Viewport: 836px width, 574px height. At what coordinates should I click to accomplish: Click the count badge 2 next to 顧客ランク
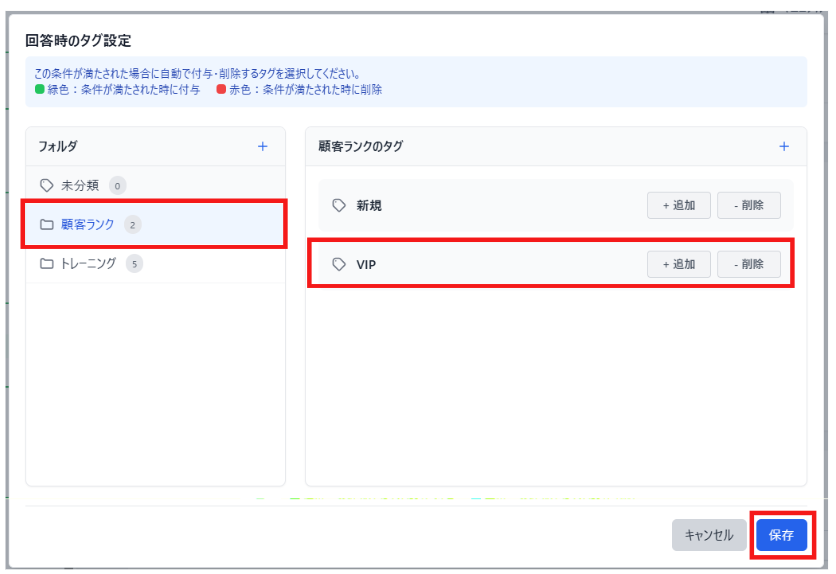point(133,225)
